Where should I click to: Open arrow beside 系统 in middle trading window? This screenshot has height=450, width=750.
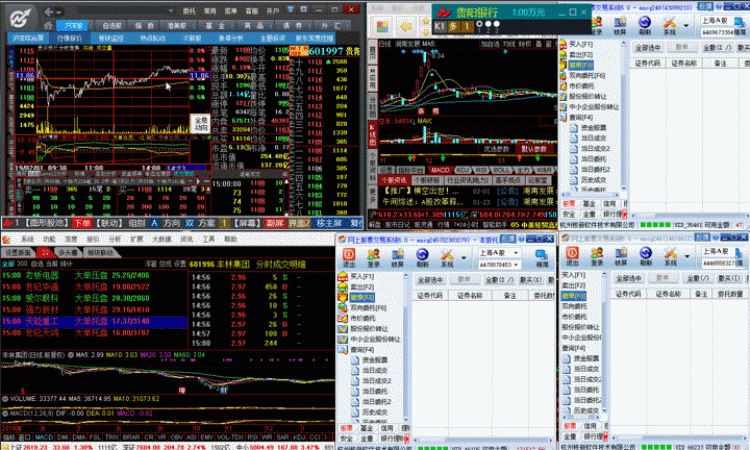click(x=463, y=258)
